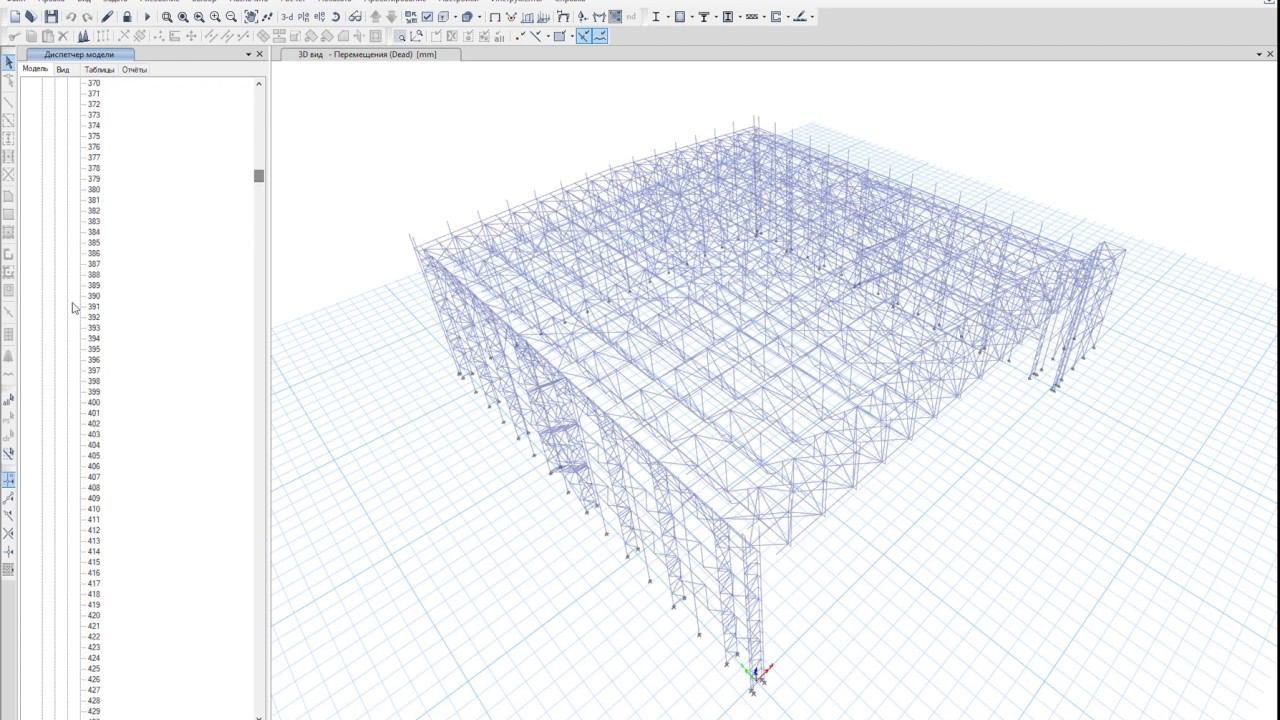1280x720 pixels.
Task: Click the Undo arrow icon
Action: click(71, 17)
